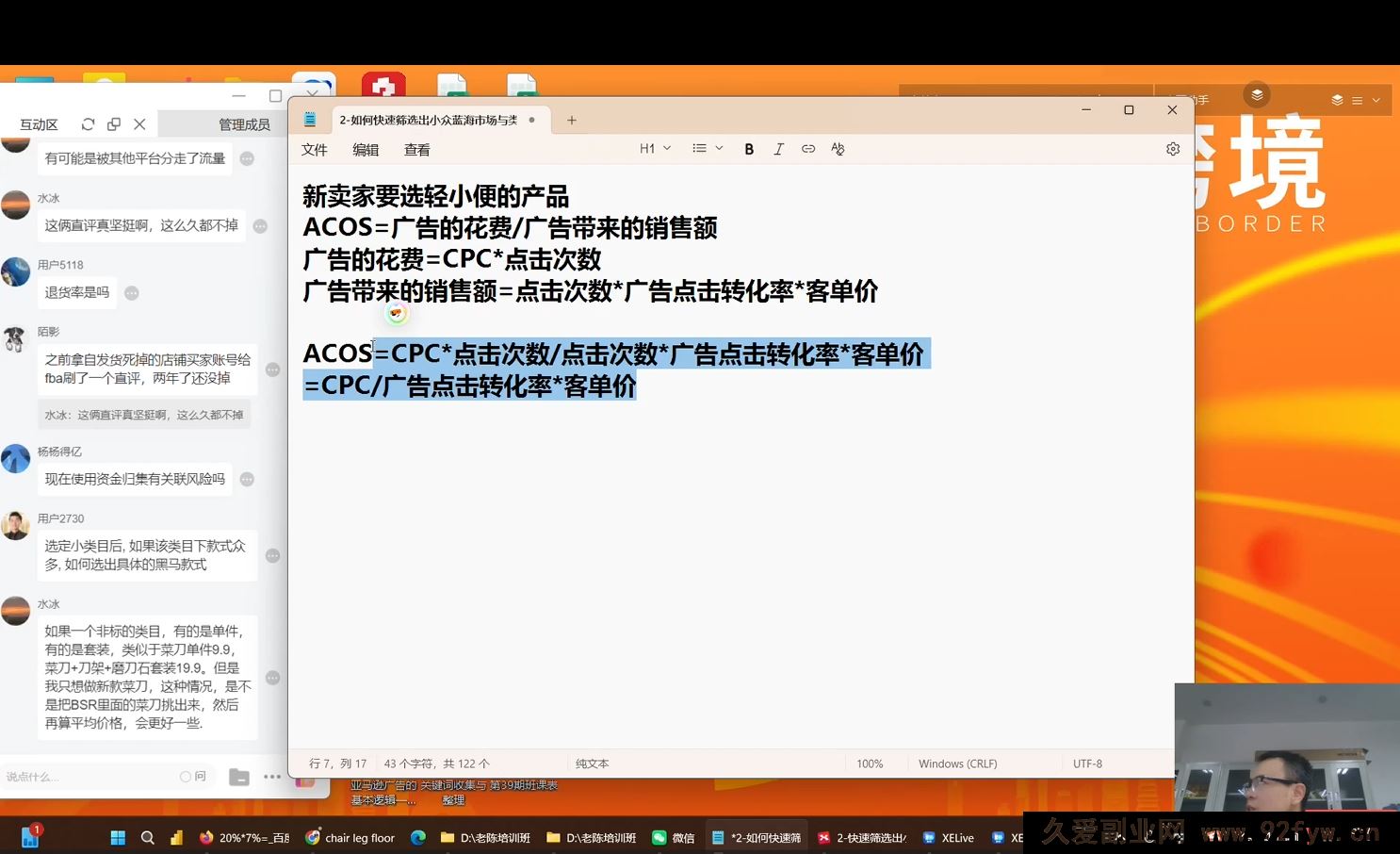This screenshot has height=854, width=1400.
Task: Click the 管理成员 button
Action: click(x=244, y=124)
